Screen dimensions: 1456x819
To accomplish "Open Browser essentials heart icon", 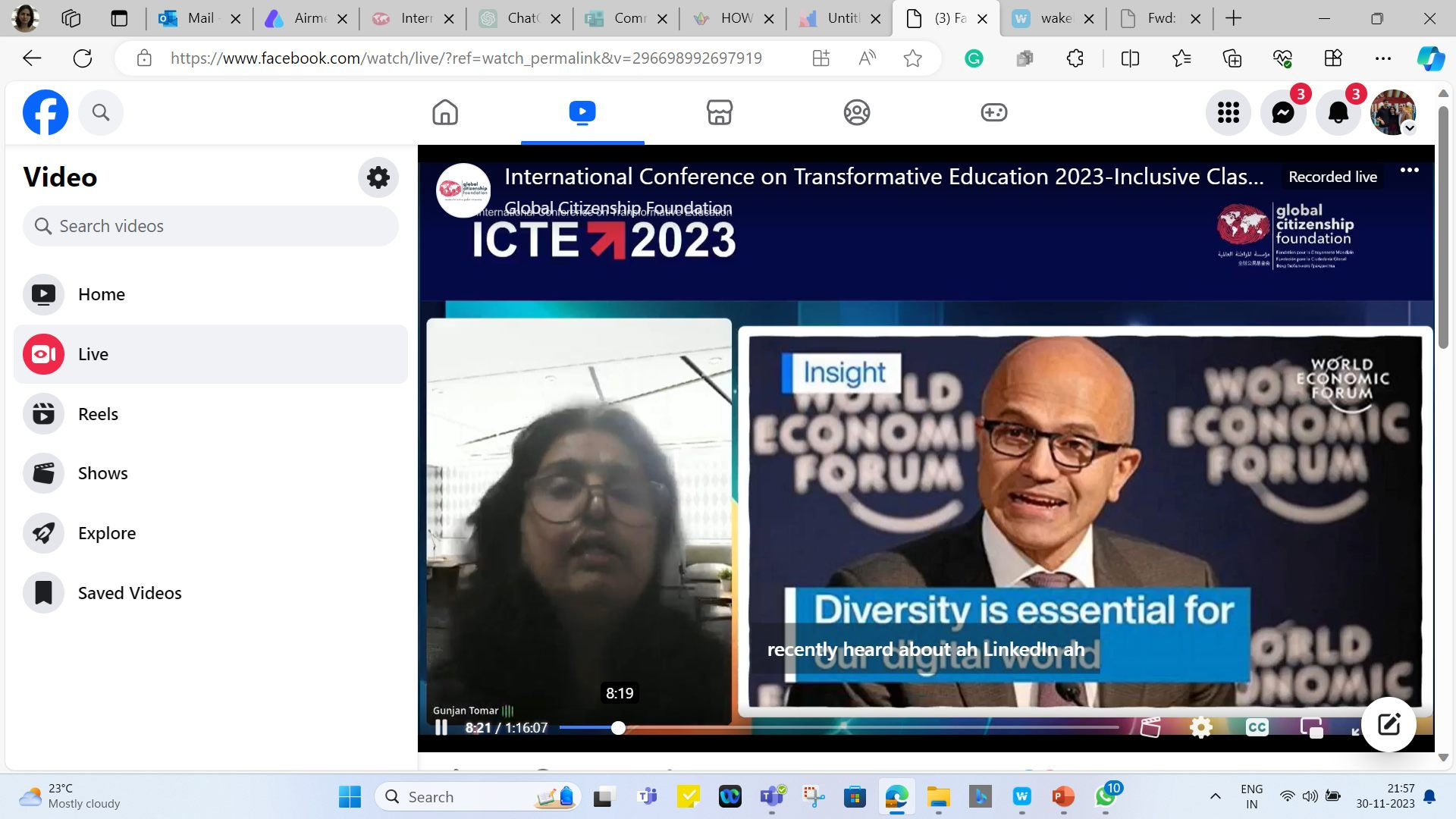I will click(x=1282, y=58).
